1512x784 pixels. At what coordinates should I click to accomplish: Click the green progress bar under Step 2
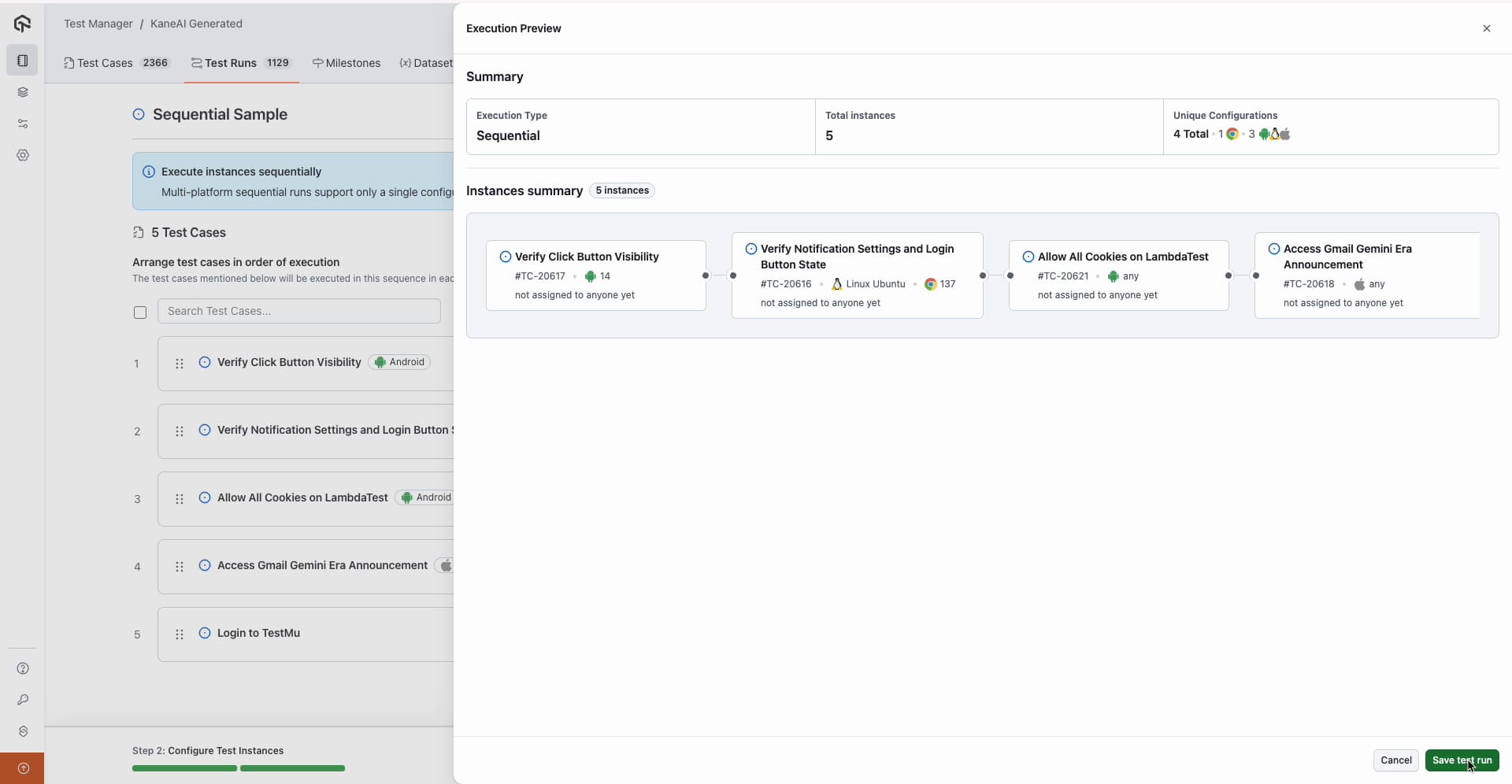pos(183,768)
